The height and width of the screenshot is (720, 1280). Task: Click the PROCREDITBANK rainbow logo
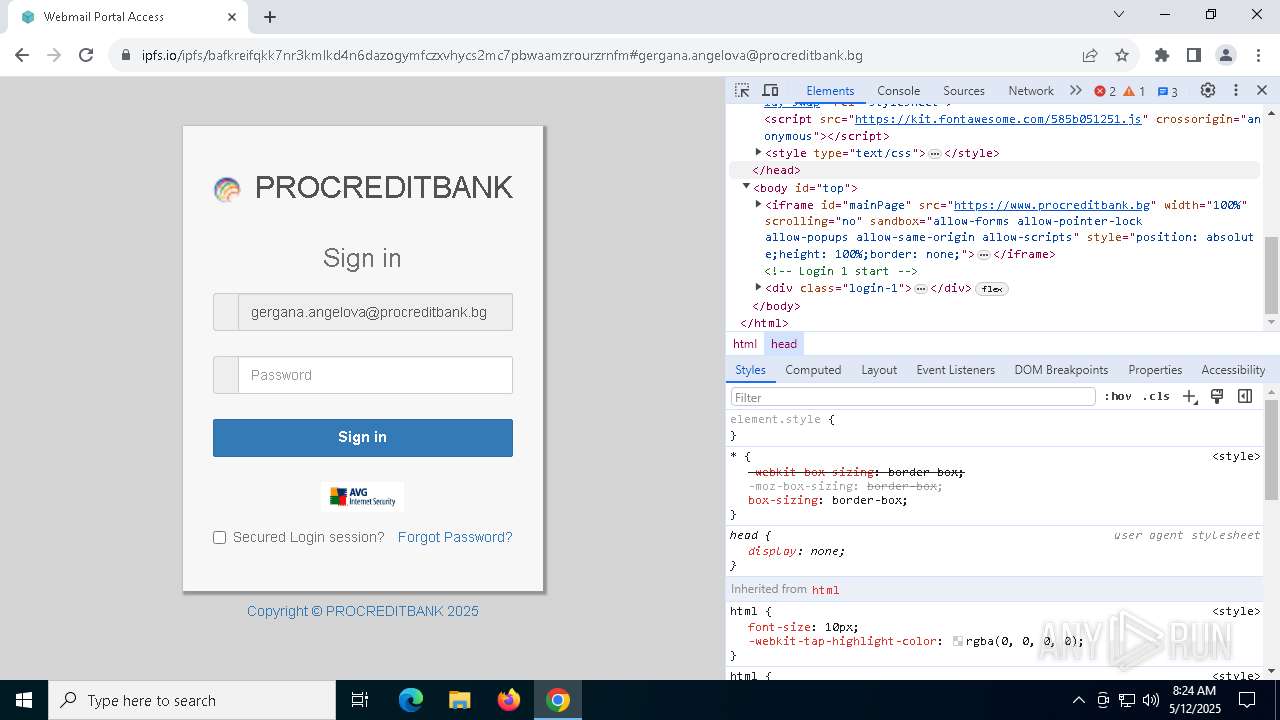[227, 189]
